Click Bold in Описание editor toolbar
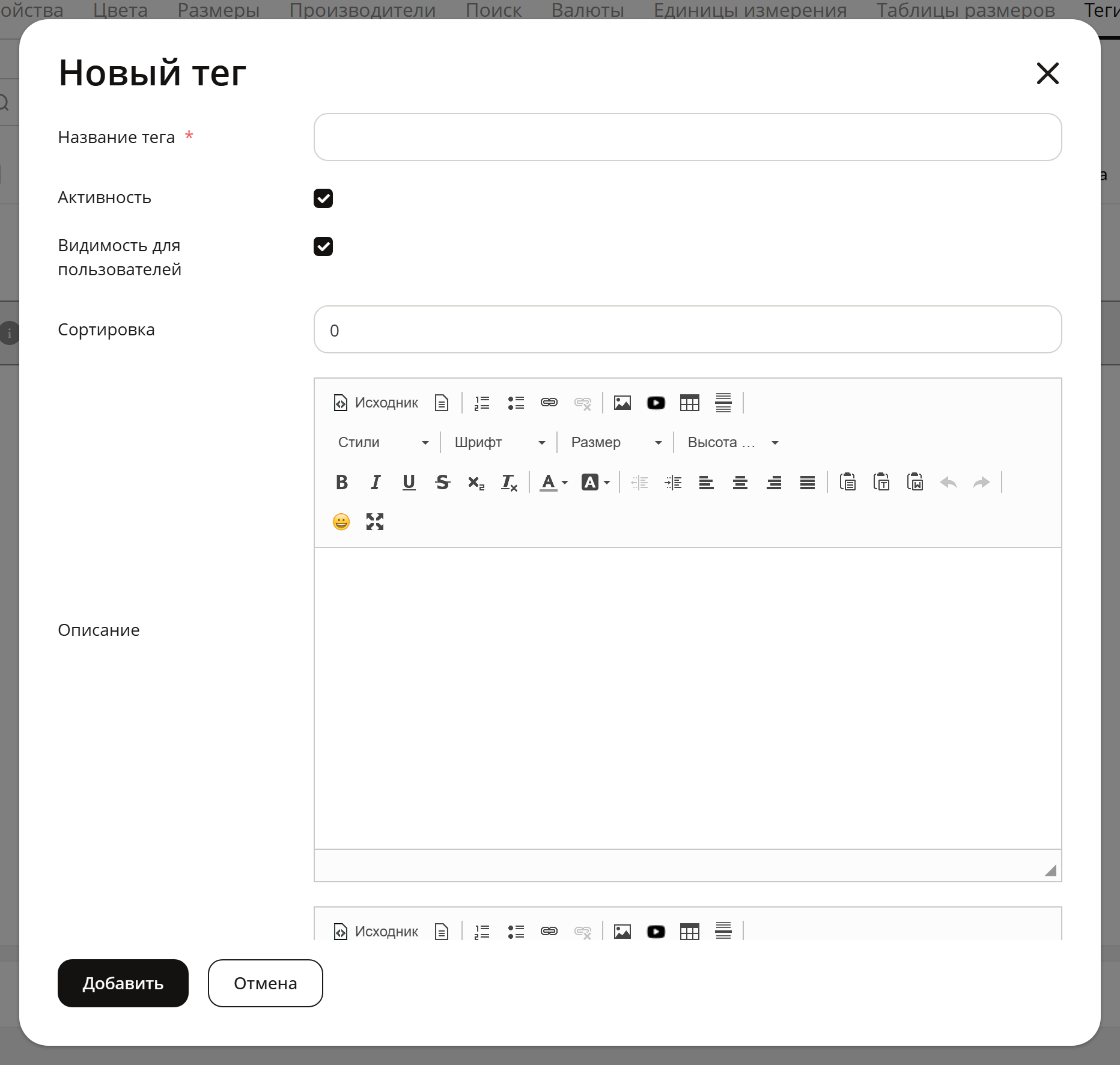The width and height of the screenshot is (1120, 1065). pos(342,482)
